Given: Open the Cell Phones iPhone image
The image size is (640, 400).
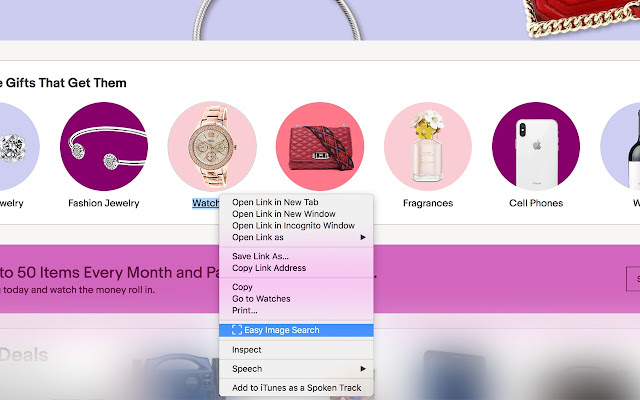Looking at the screenshot, I should coord(536,146).
